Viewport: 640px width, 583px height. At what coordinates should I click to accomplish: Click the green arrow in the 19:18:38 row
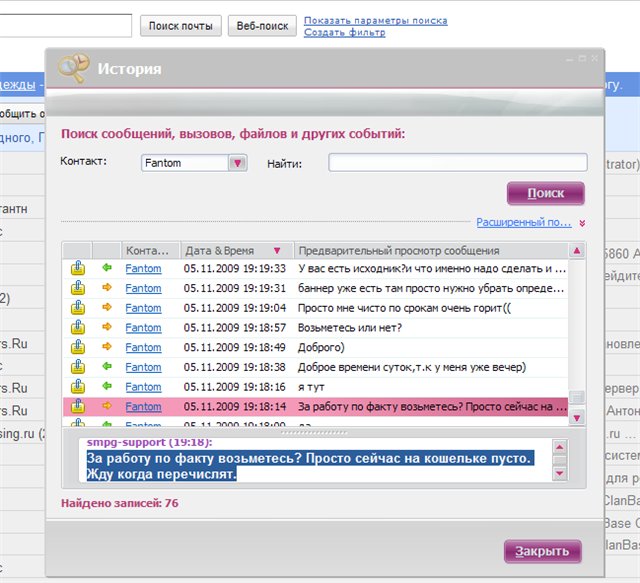pos(107,367)
